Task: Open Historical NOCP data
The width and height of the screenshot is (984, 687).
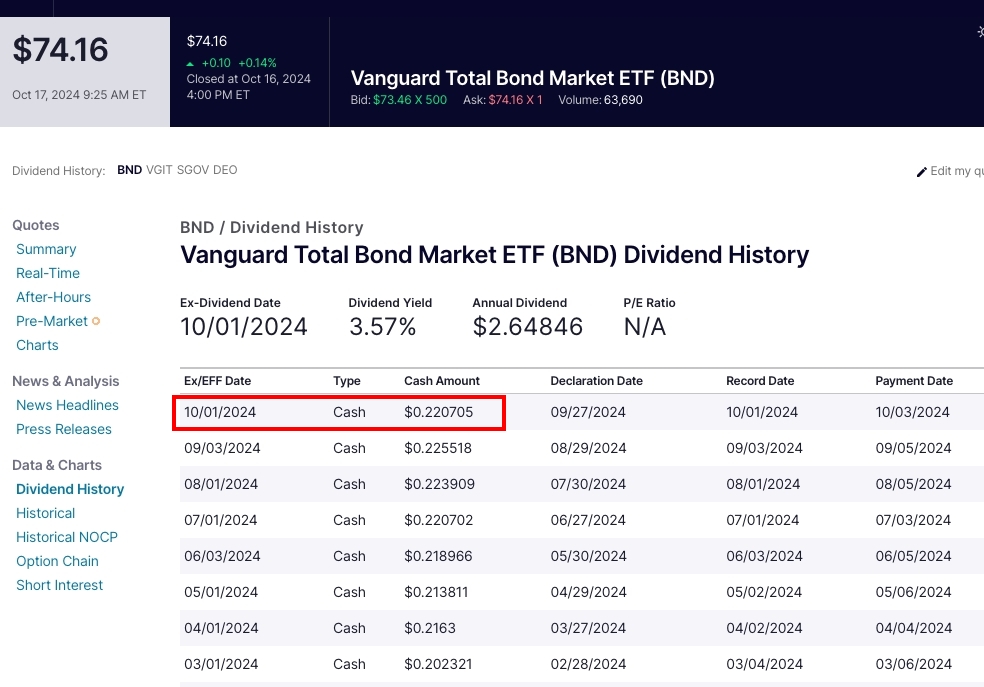Action: [67, 537]
